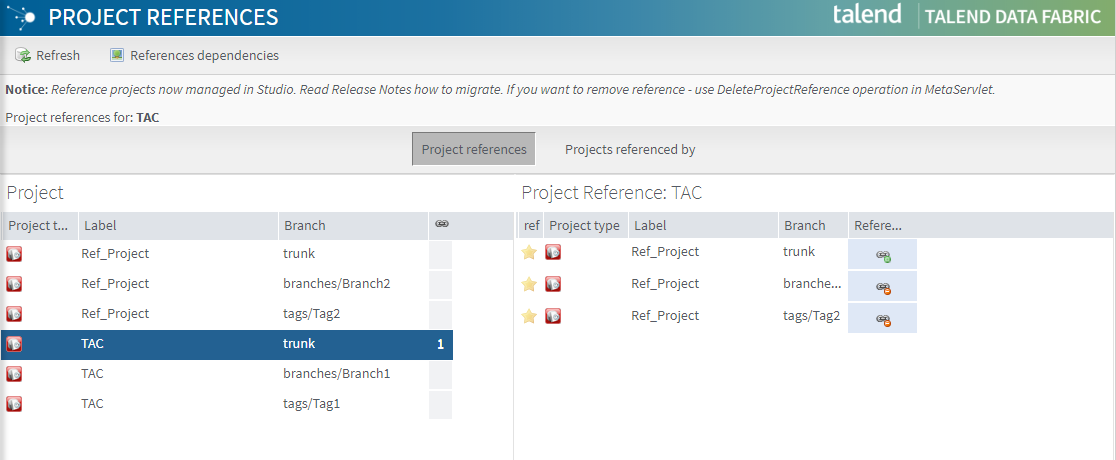This screenshot has height=460, width=1116.
Task: Click green reference link icon for trunk
Action: point(883,256)
